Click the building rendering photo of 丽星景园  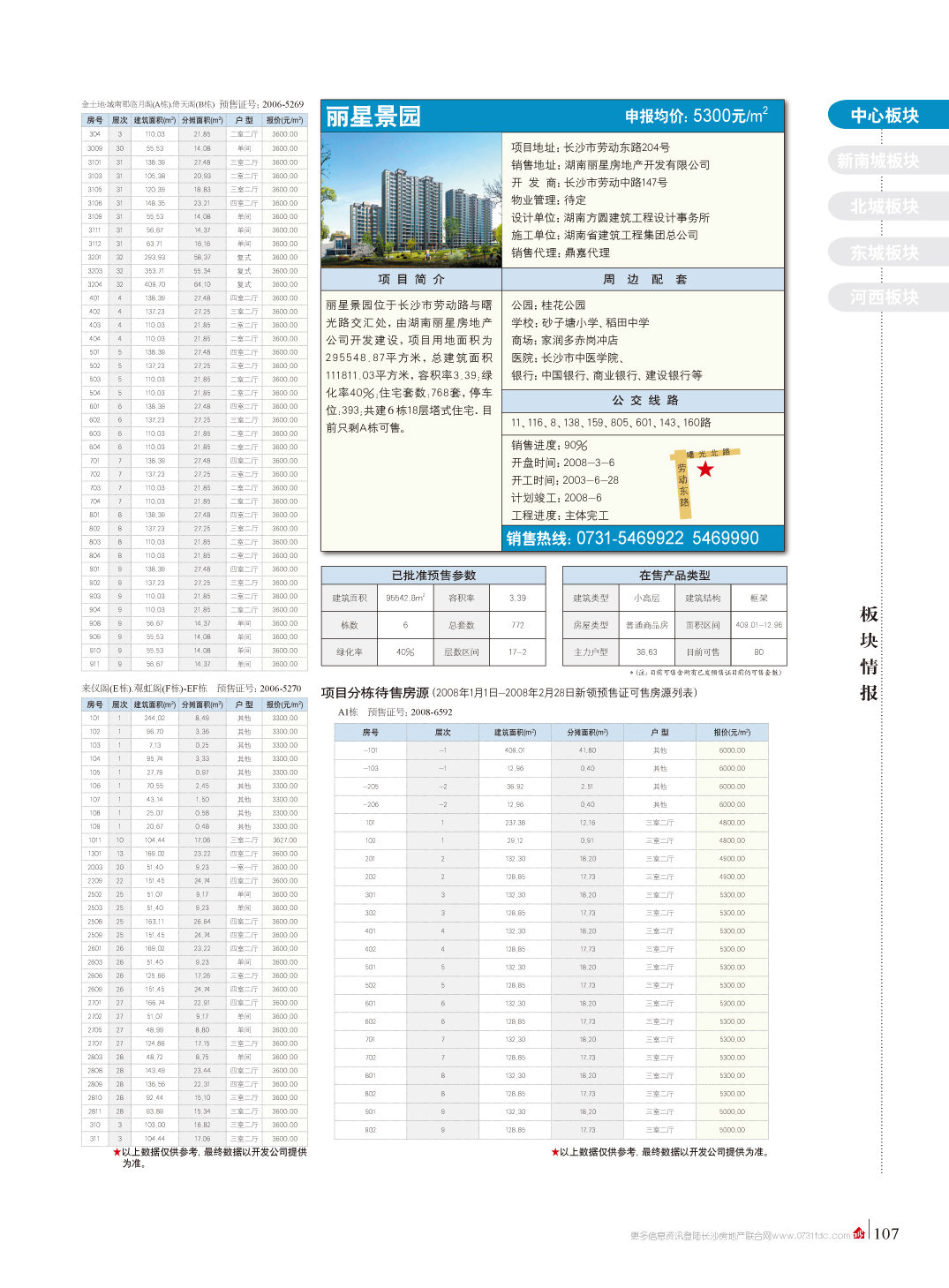tap(411, 200)
